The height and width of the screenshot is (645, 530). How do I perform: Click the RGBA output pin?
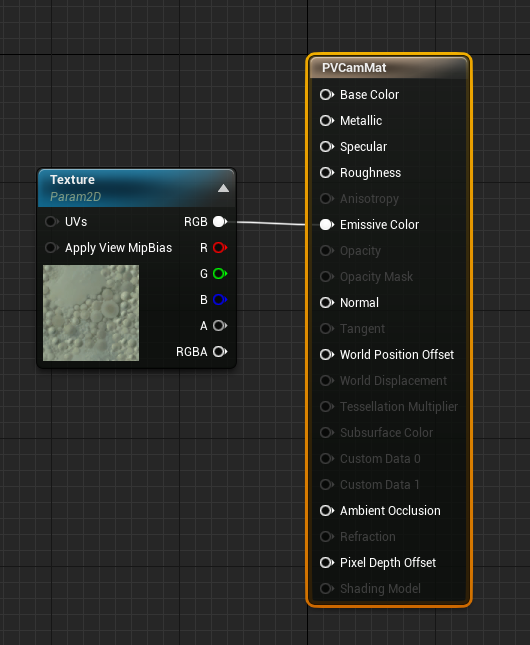pyautogui.click(x=220, y=352)
